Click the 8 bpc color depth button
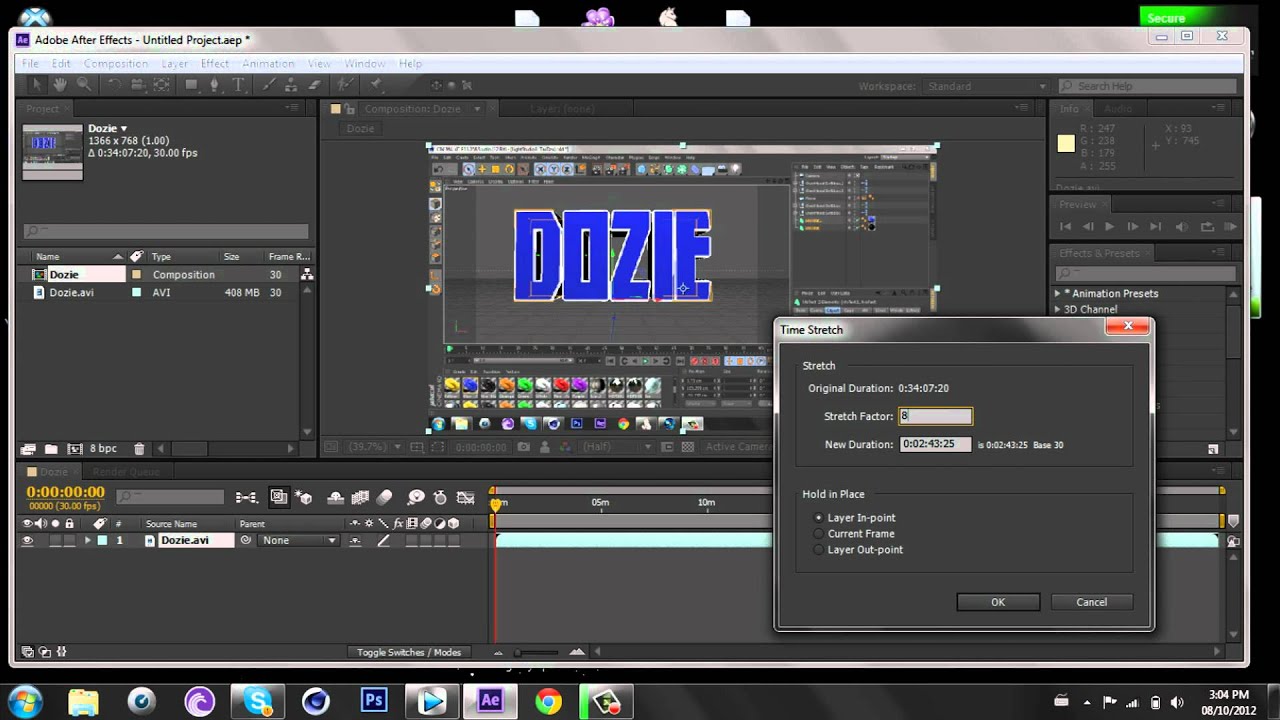Viewport: 1280px width, 720px height. (103, 449)
